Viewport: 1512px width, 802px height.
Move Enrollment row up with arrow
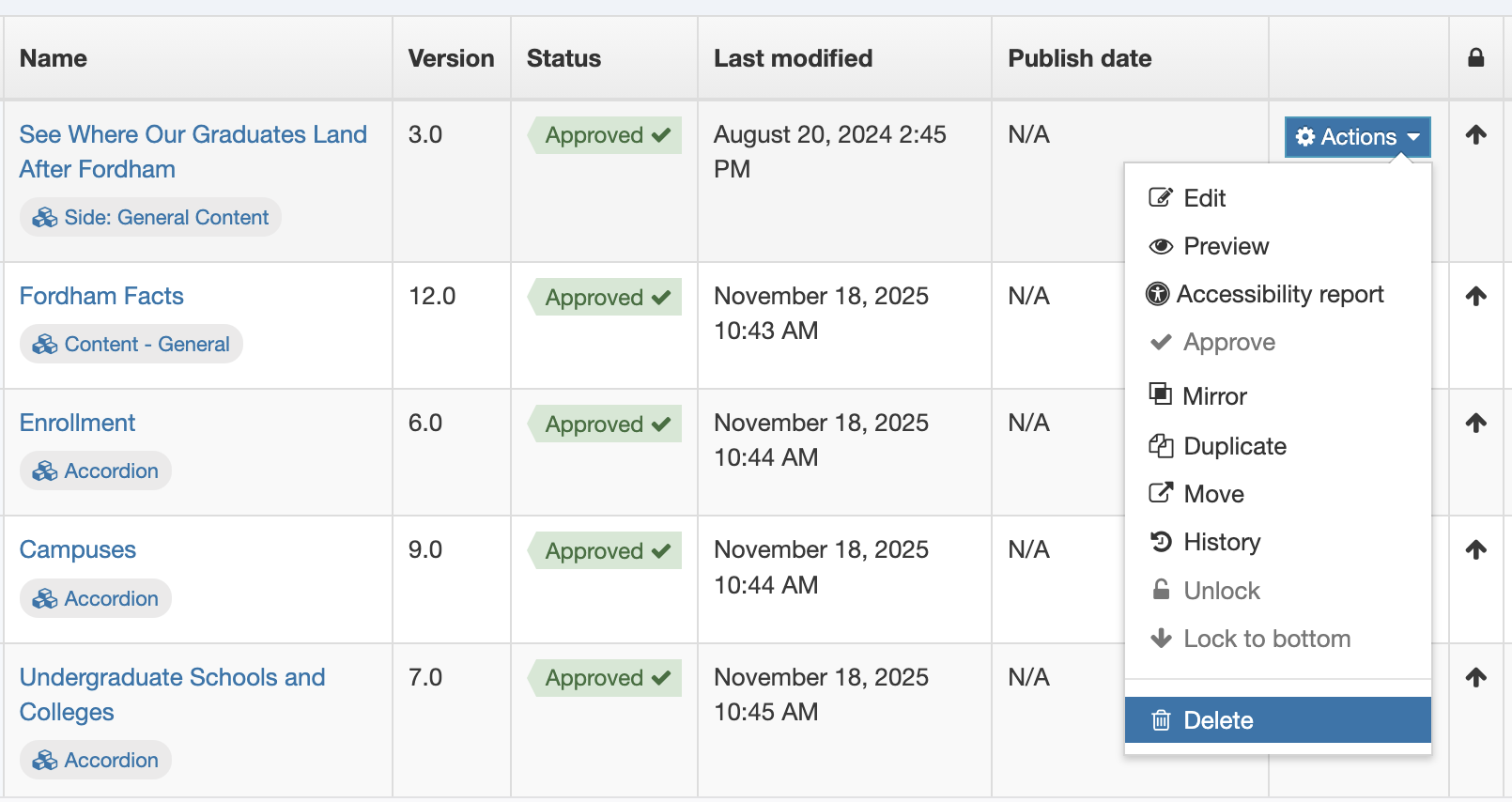click(x=1476, y=423)
